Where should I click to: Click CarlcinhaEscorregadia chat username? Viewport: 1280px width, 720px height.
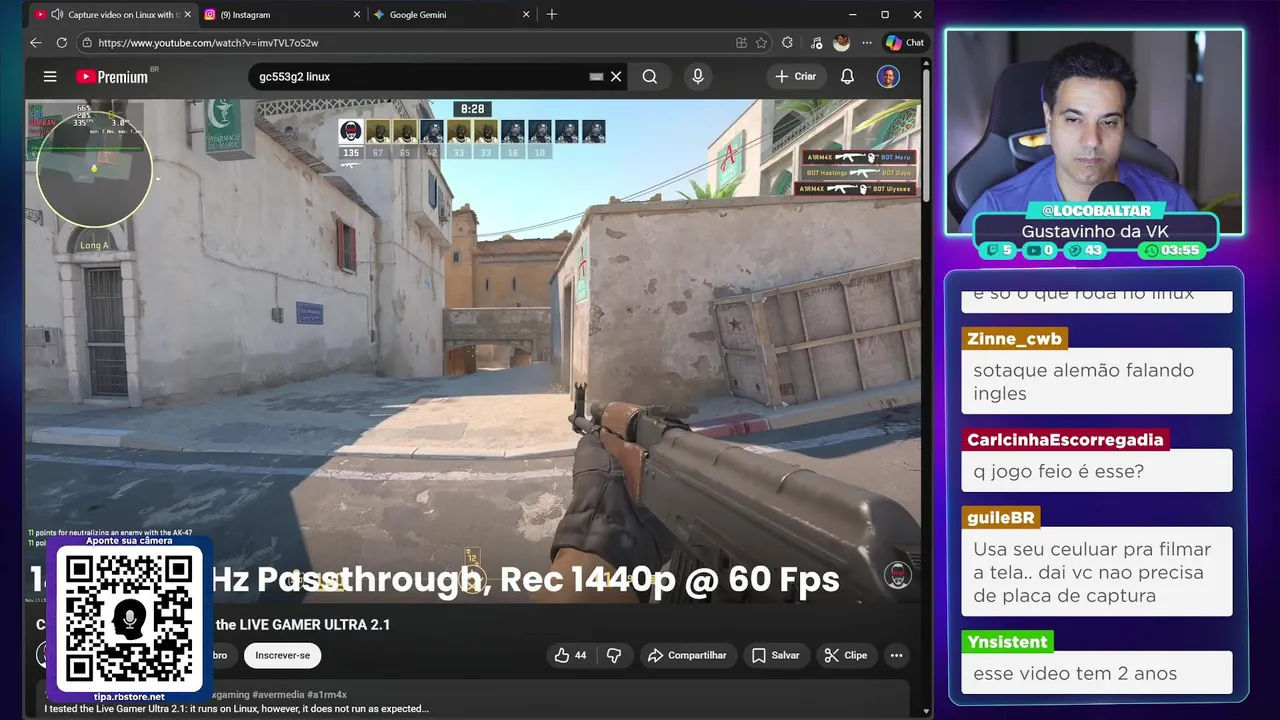1065,439
